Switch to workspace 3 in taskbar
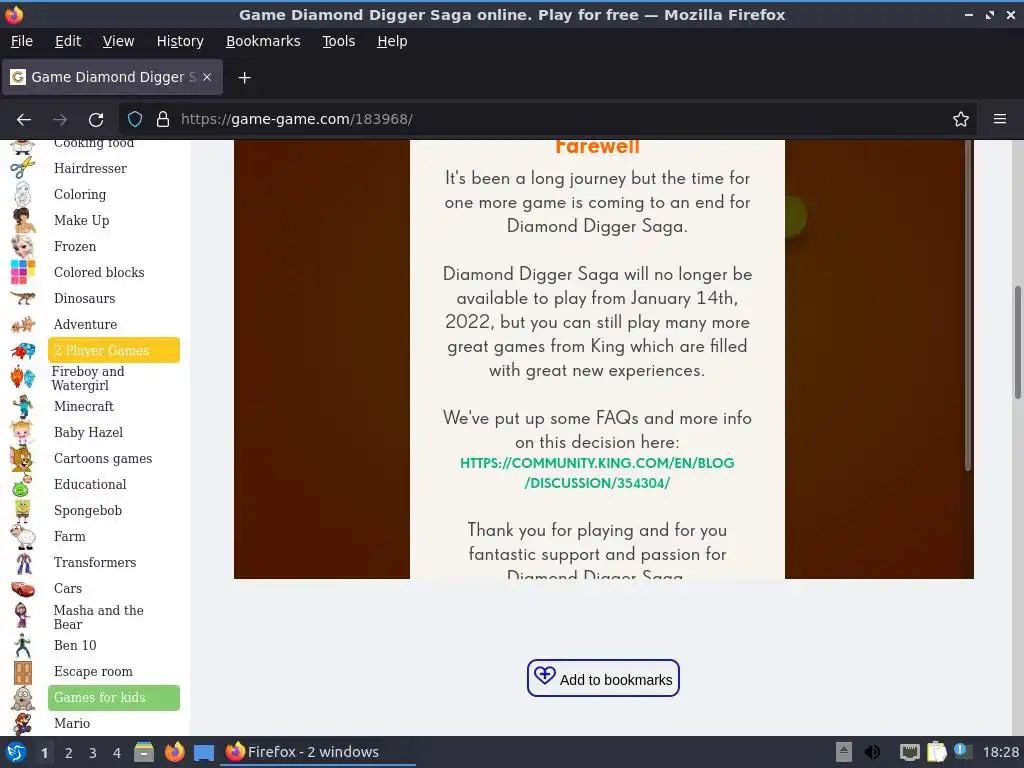The image size is (1024, 768). pos(93,753)
